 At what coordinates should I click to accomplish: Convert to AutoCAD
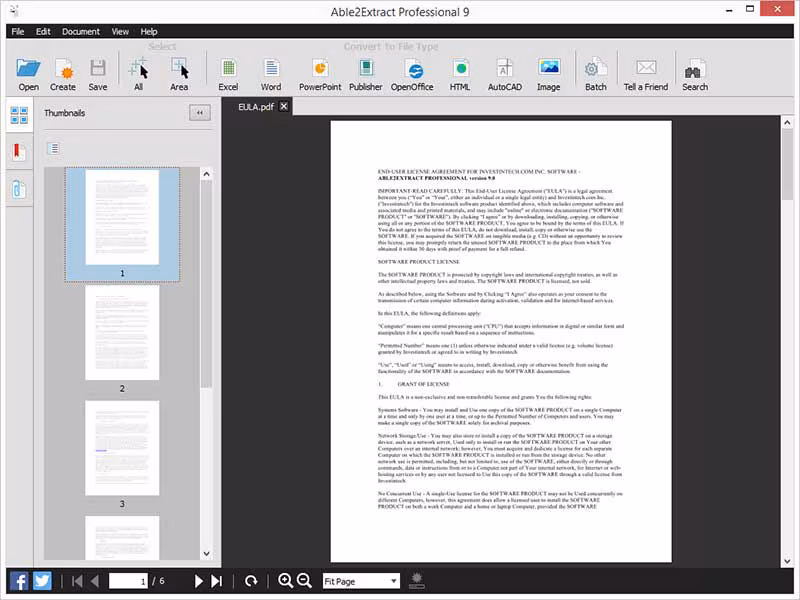pos(505,74)
